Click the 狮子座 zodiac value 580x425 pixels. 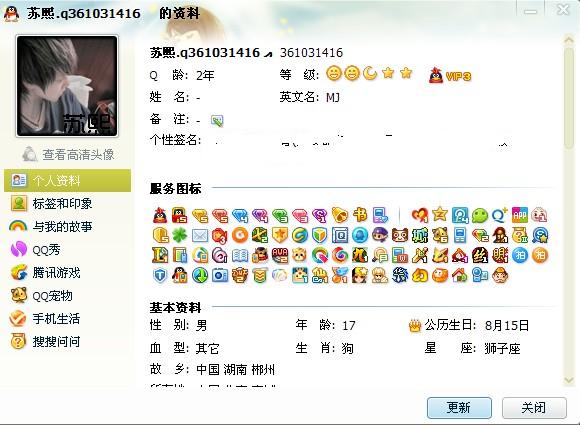coord(502,348)
